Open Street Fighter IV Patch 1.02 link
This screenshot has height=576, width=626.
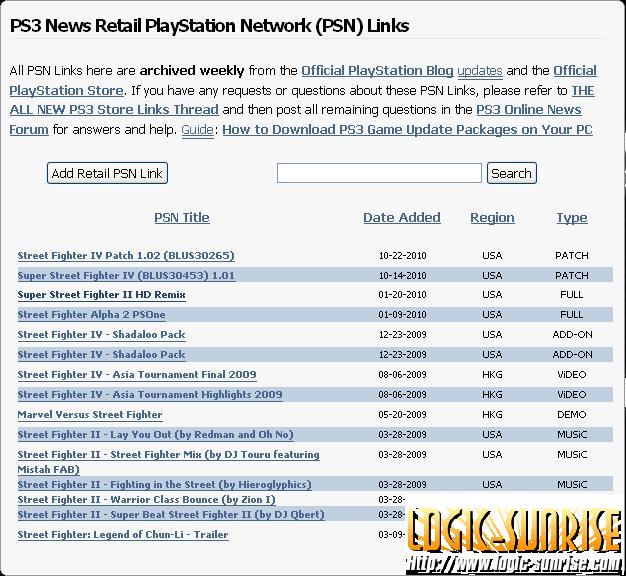pos(126,256)
